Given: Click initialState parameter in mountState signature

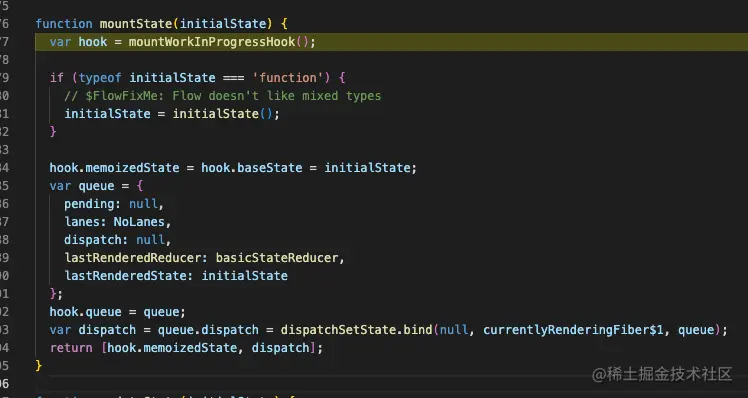Looking at the screenshot, I should [223, 24].
